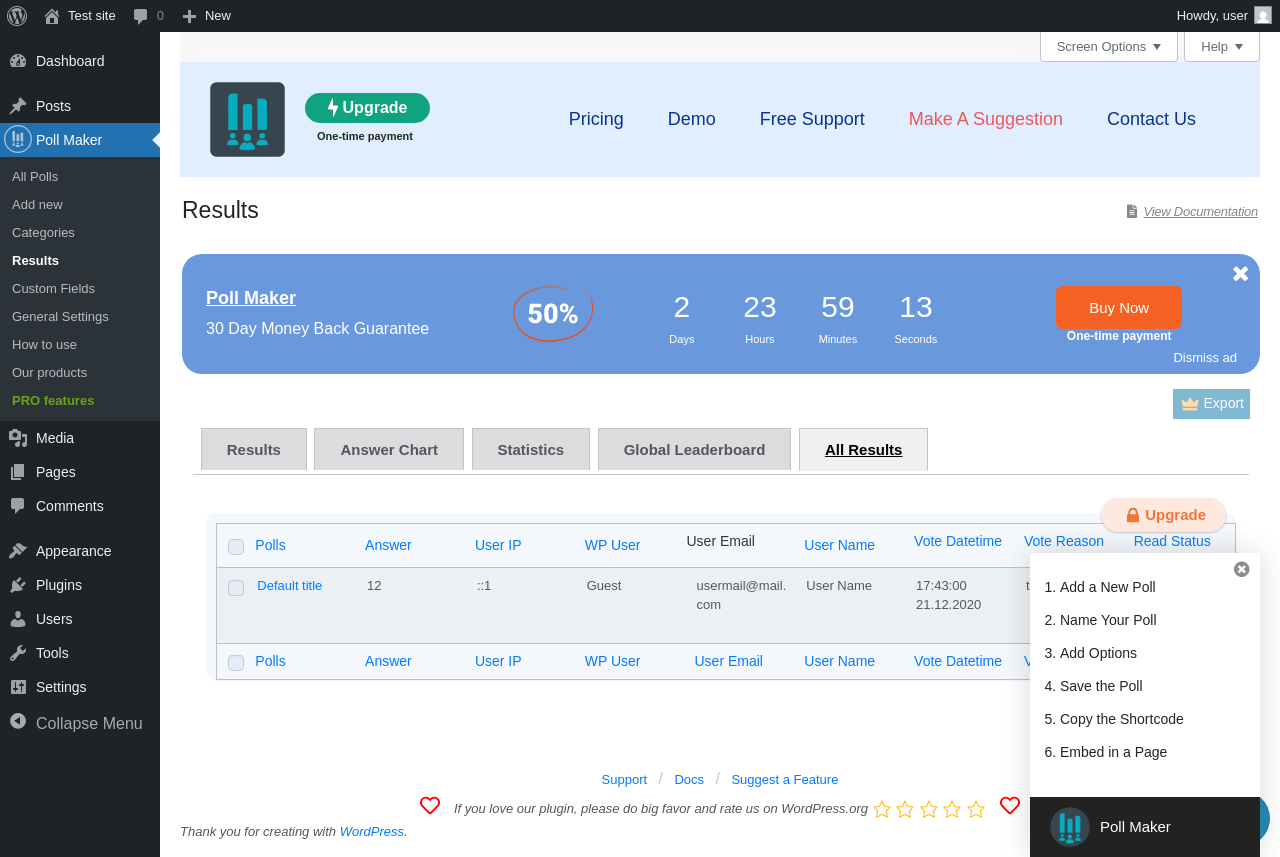This screenshot has height=857, width=1280.
Task: Open Categories in the sidebar submenu
Action: (x=43, y=233)
